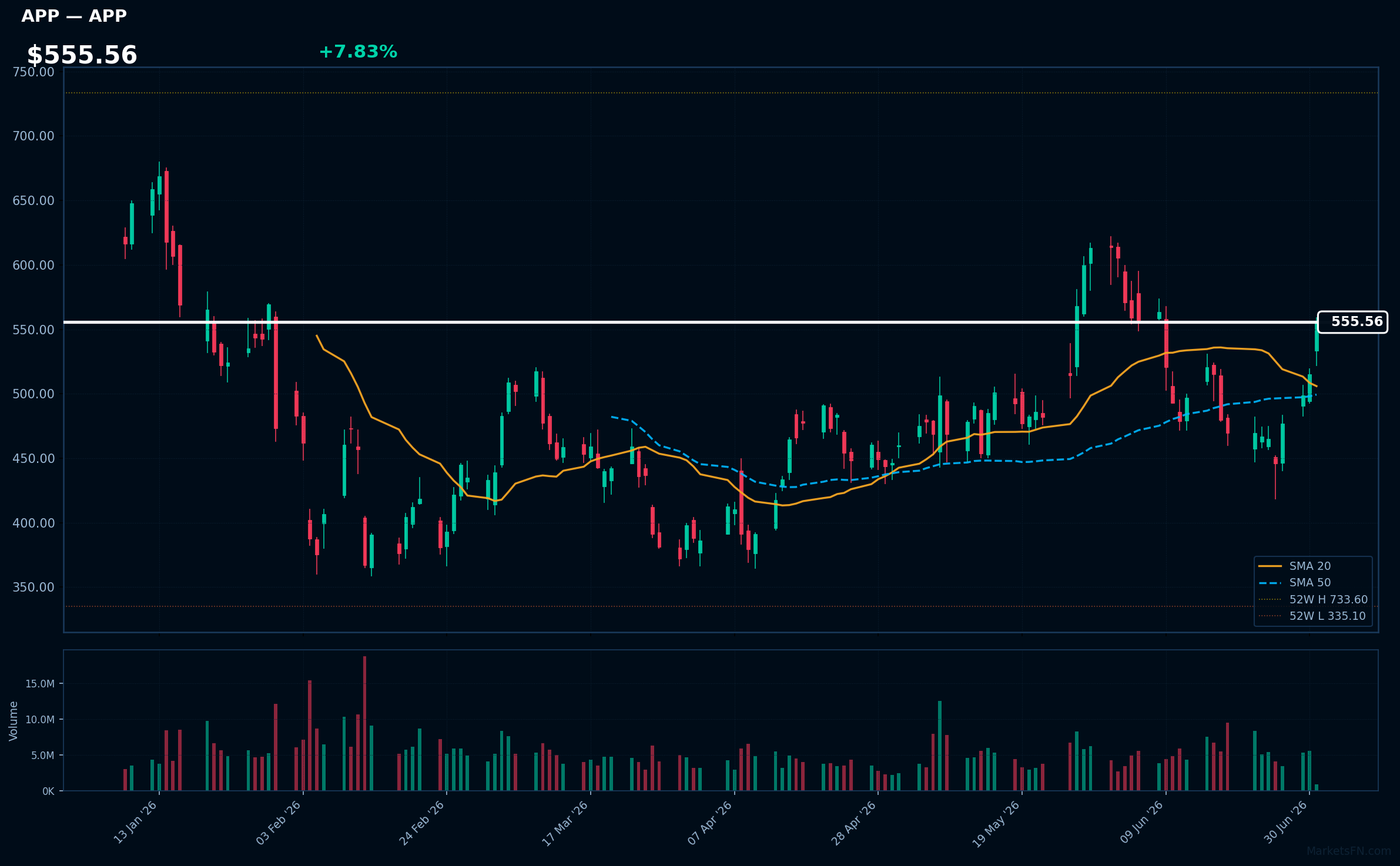Click the APP — APP chart title
This screenshot has height=866, width=1400.
tap(74, 16)
